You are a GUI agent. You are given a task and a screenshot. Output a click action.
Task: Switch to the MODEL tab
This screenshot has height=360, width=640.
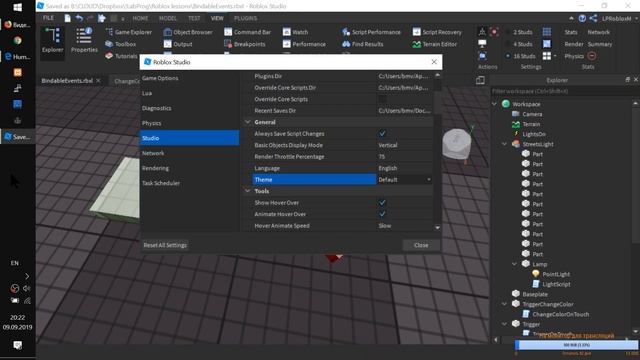point(168,18)
